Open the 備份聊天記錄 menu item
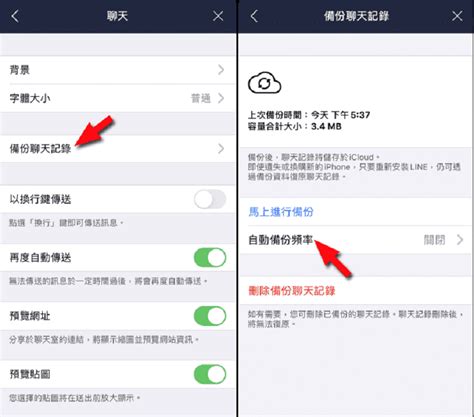The image size is (474, 417). (x=117, y=149)
